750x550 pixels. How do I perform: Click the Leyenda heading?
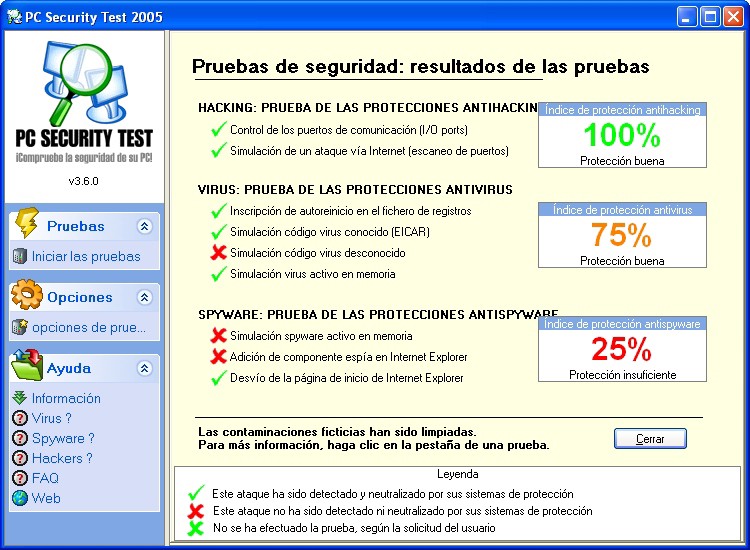[x=457, y=473]
